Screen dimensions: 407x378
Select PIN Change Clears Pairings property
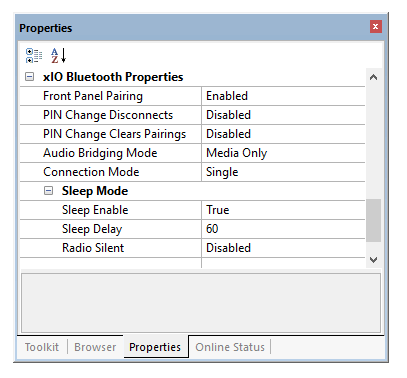111,134
